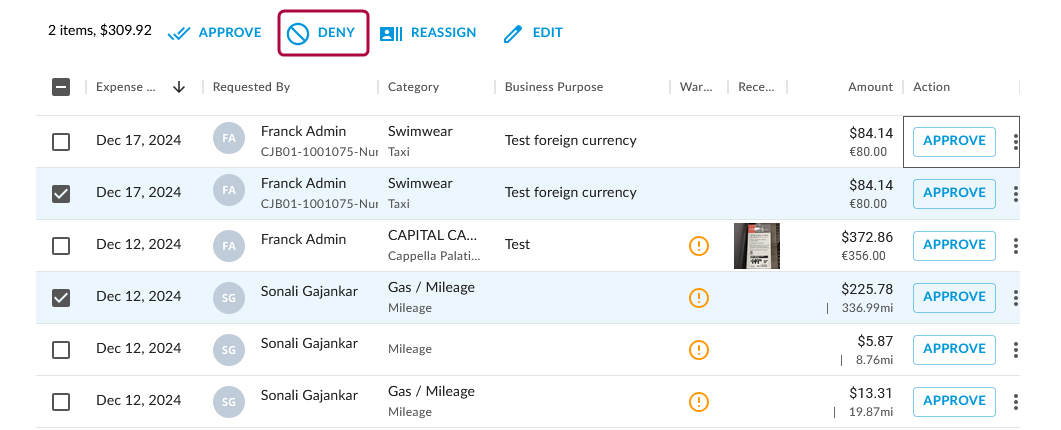Click the Deny circle-slash icon
The image size is (1061, 430).
point(297,33)
